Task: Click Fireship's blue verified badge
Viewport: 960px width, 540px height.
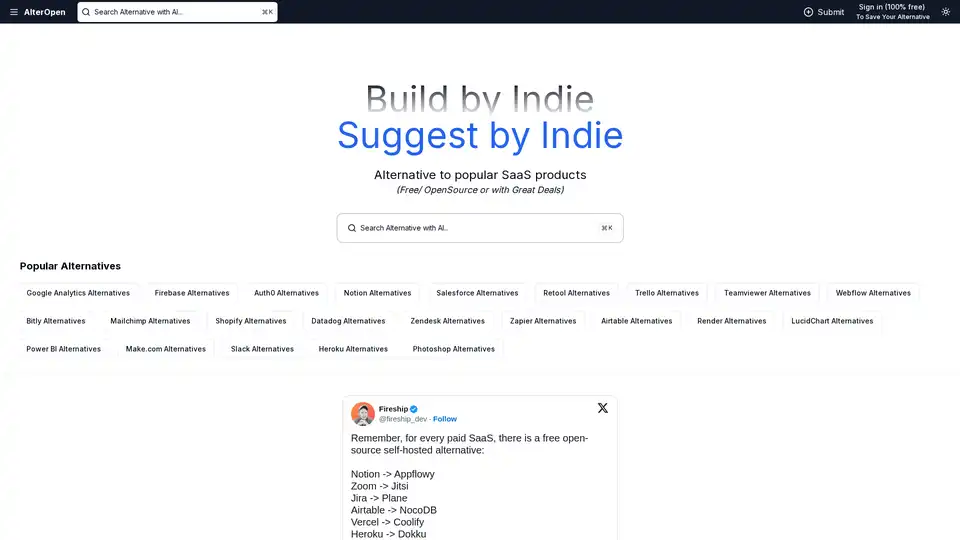Action: coord(414,409)
